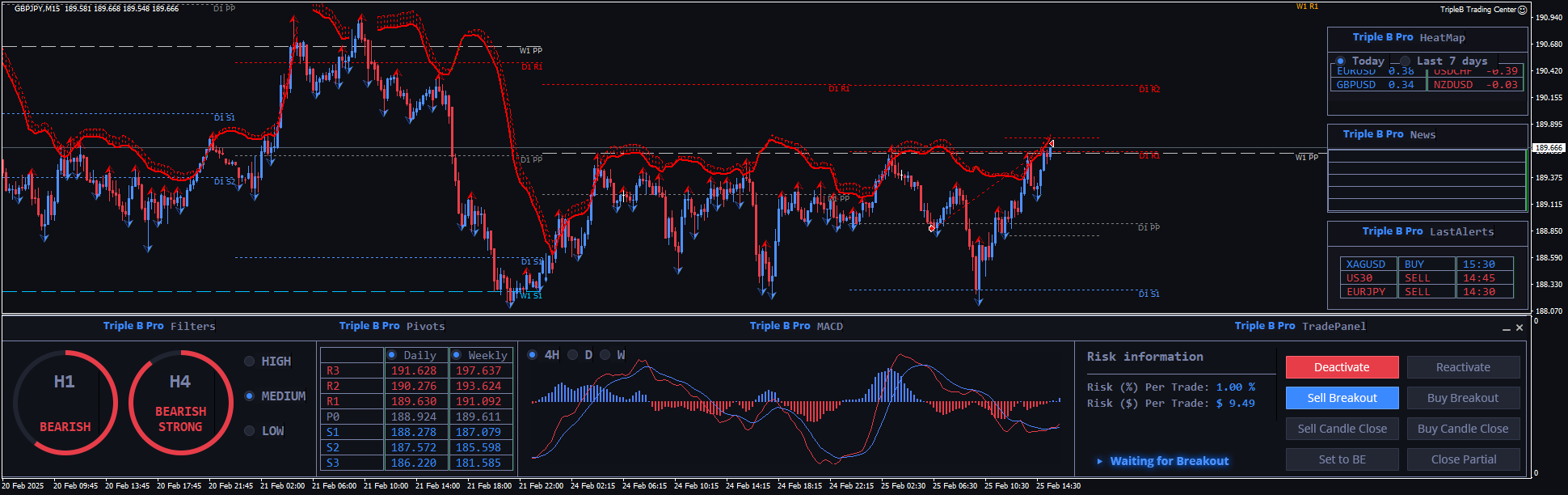Switch MACD timeframe to D
The height and width of the screenshot is (495, 1568).
click(x=573, y=355)
